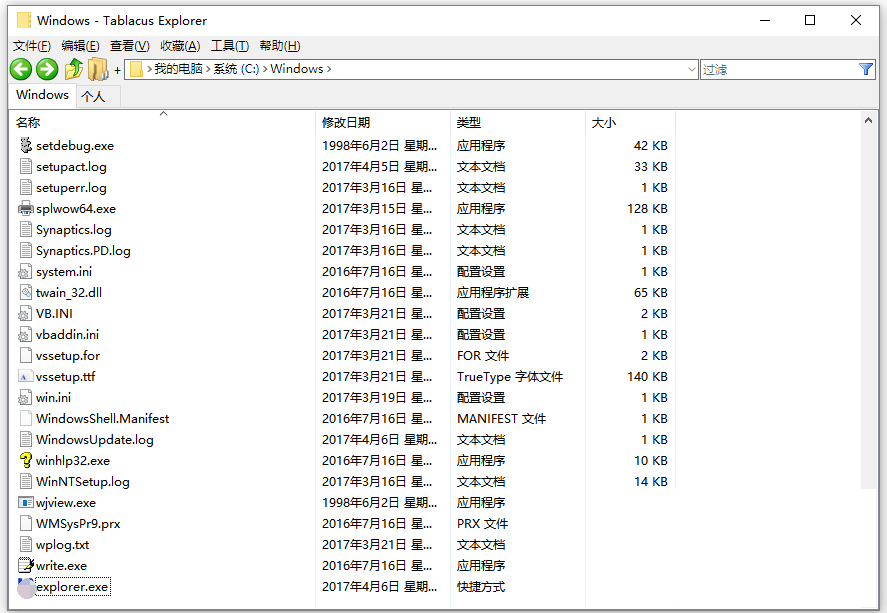
Task: Click the vssetup.ttf font file icon
Action: (x=26, y=377)
